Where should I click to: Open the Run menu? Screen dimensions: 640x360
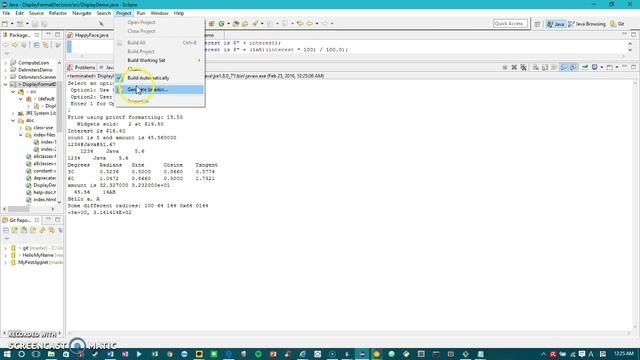tap(141, 13)
